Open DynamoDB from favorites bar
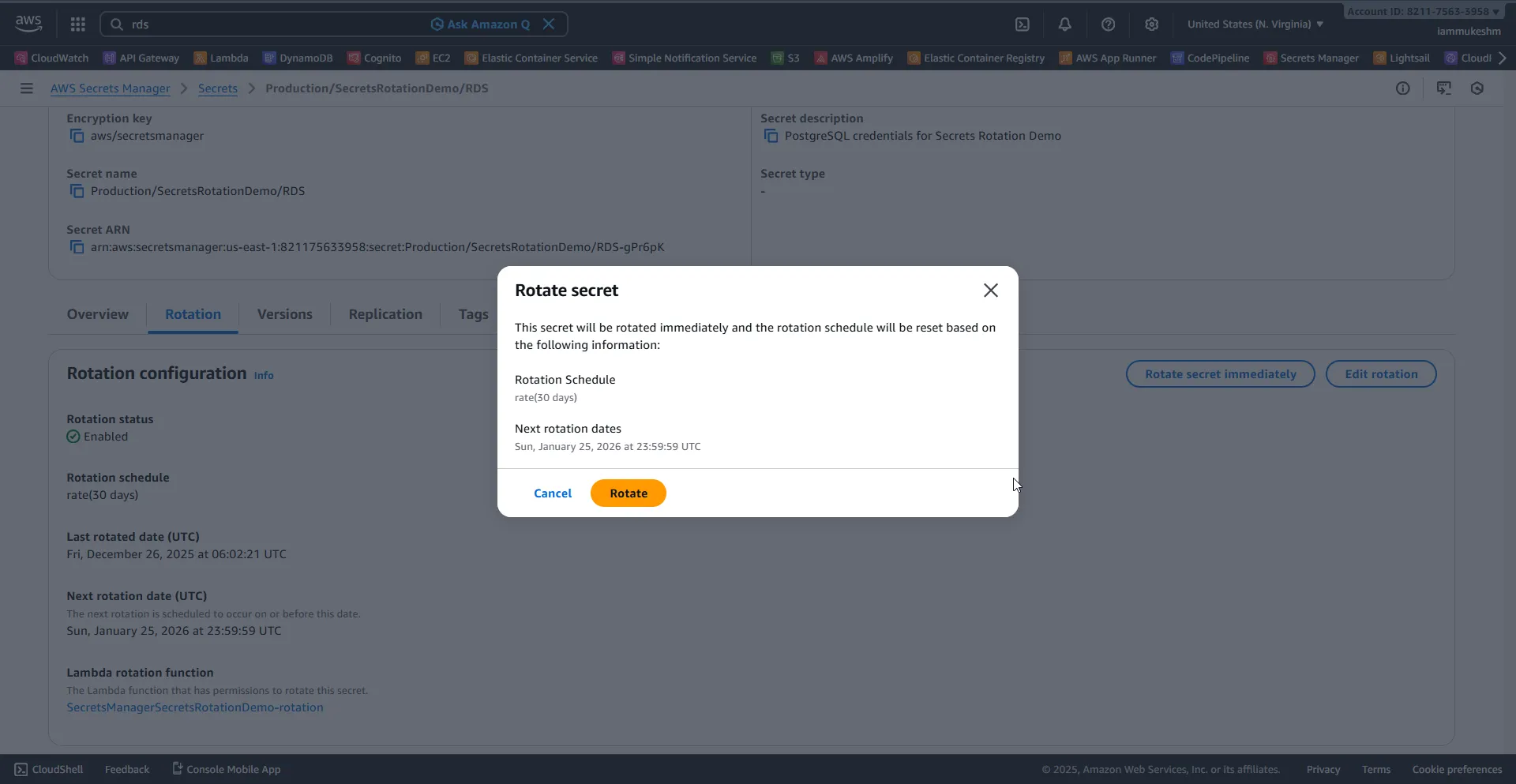The height and width of the screenshot is (784, 1516). [298, 58]
